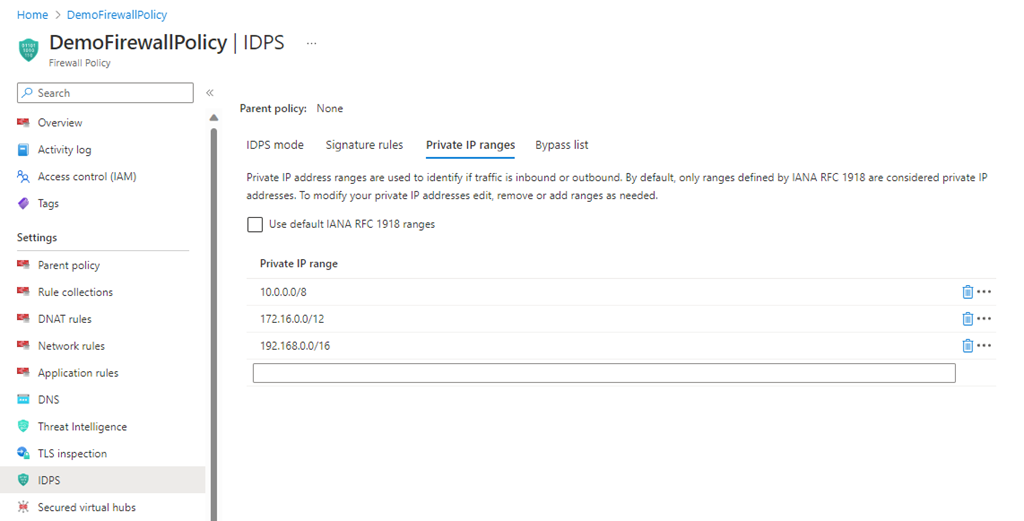The height and width of the screenshot is (521, 1024).
Task: Click the TLS inspection icon in sidebar
Action: tap(24, 454)
